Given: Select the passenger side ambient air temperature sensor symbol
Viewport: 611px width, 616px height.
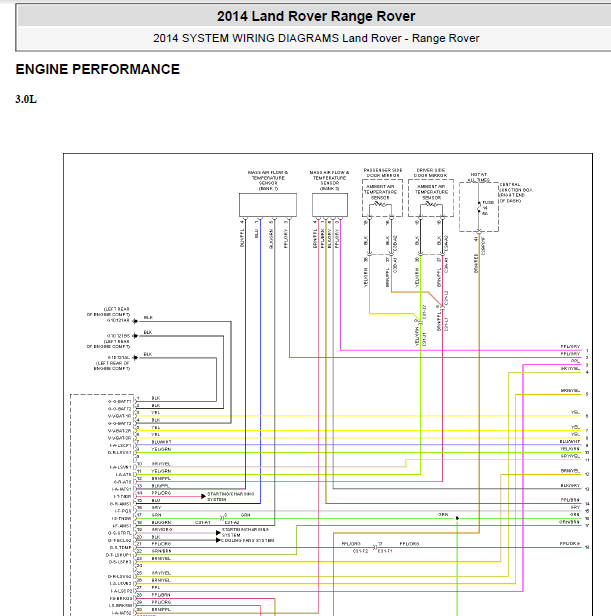Looking at the screenshot, I should pyautogui.click(x=380, y=204).
